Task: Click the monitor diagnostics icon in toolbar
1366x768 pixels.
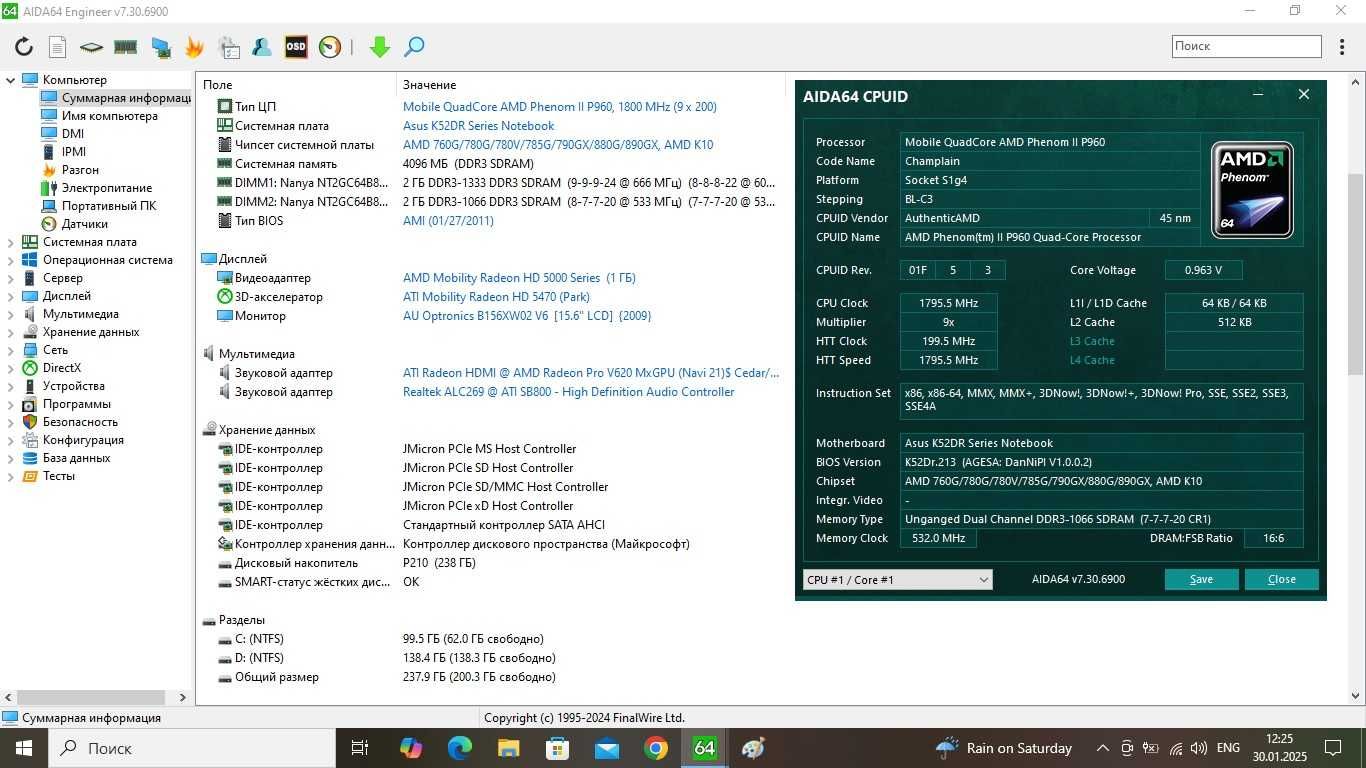Action: (x=160, y=46)
